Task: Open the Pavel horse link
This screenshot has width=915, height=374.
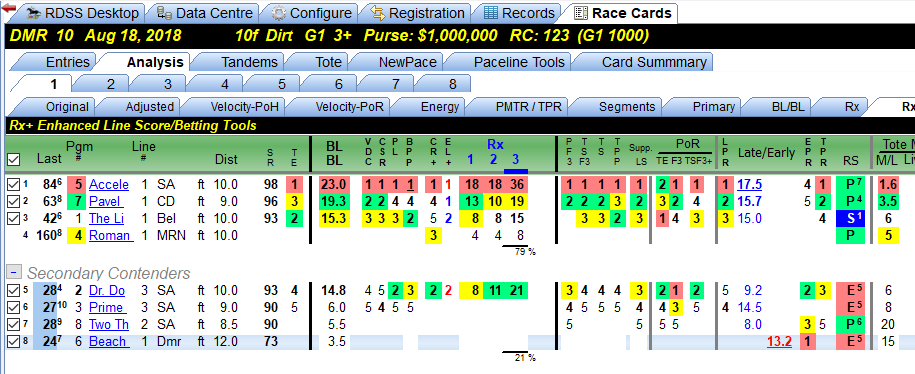Action: click(x=107, y=202)
